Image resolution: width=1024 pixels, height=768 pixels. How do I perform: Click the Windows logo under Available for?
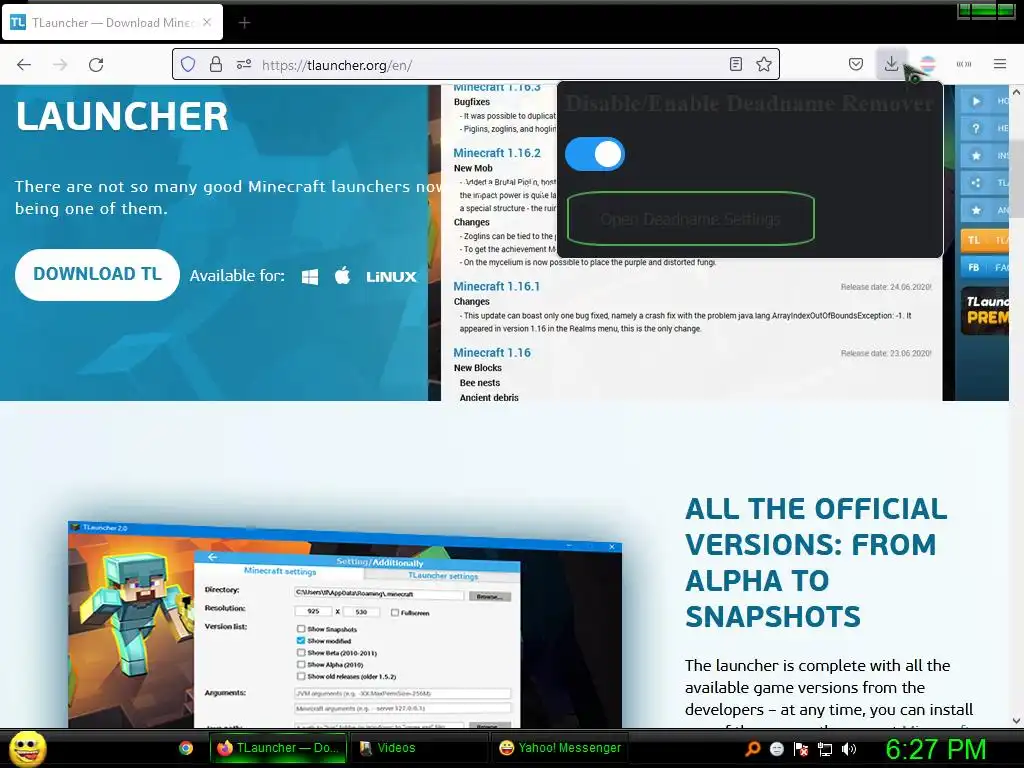(310, 276)
